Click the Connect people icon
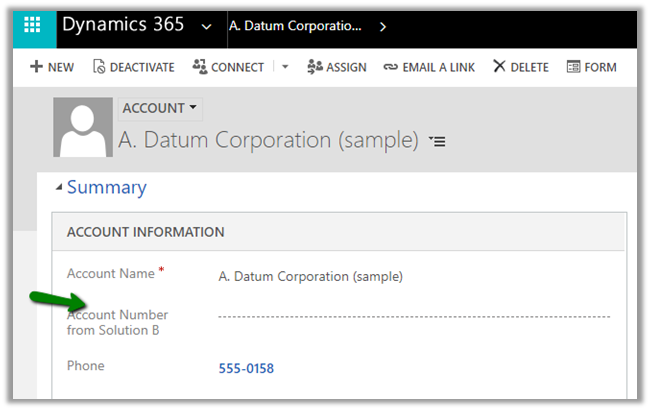This screenshot has width=650, height=410. (200, 67)
